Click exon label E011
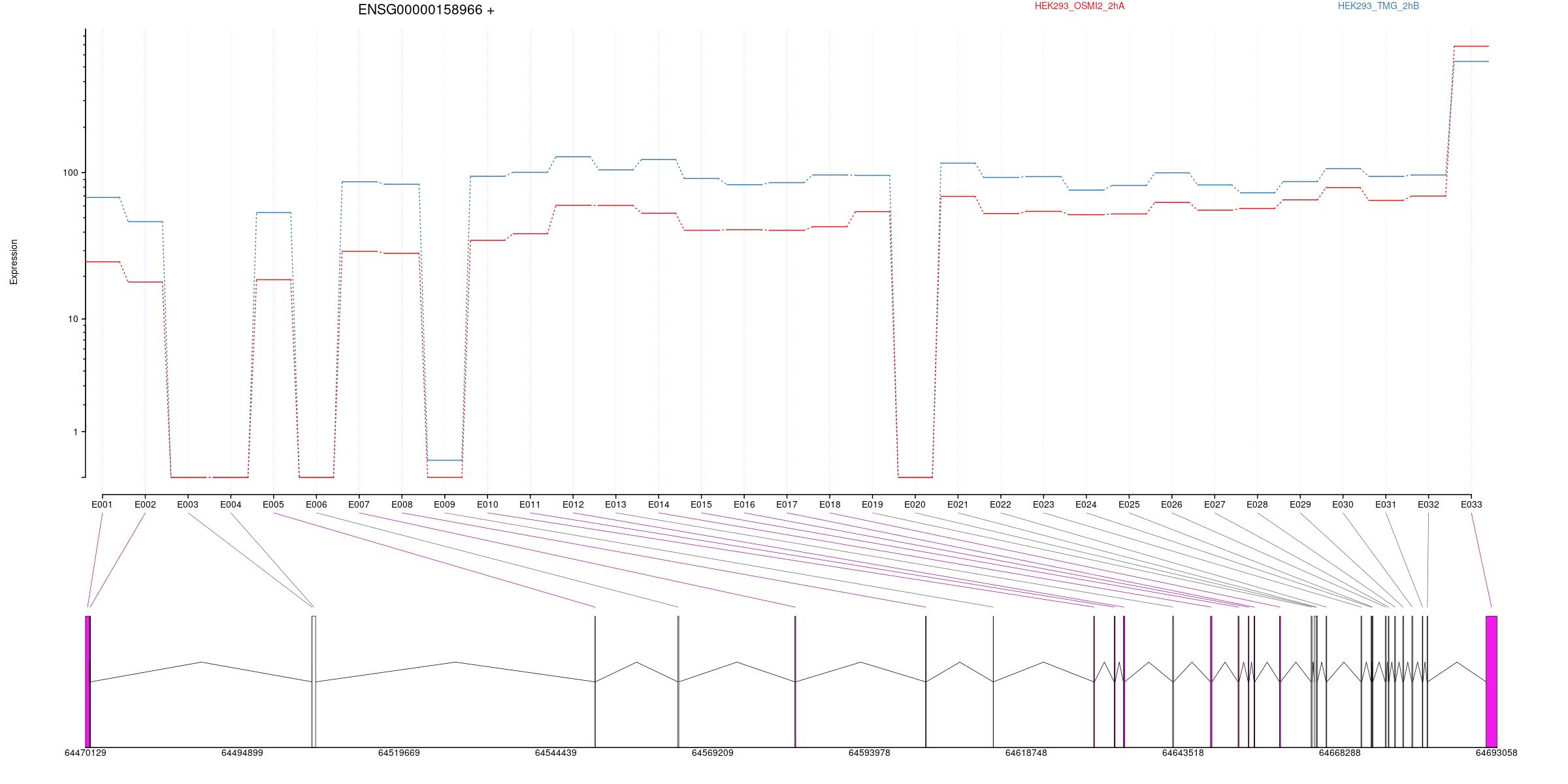 tap(530, 504)
